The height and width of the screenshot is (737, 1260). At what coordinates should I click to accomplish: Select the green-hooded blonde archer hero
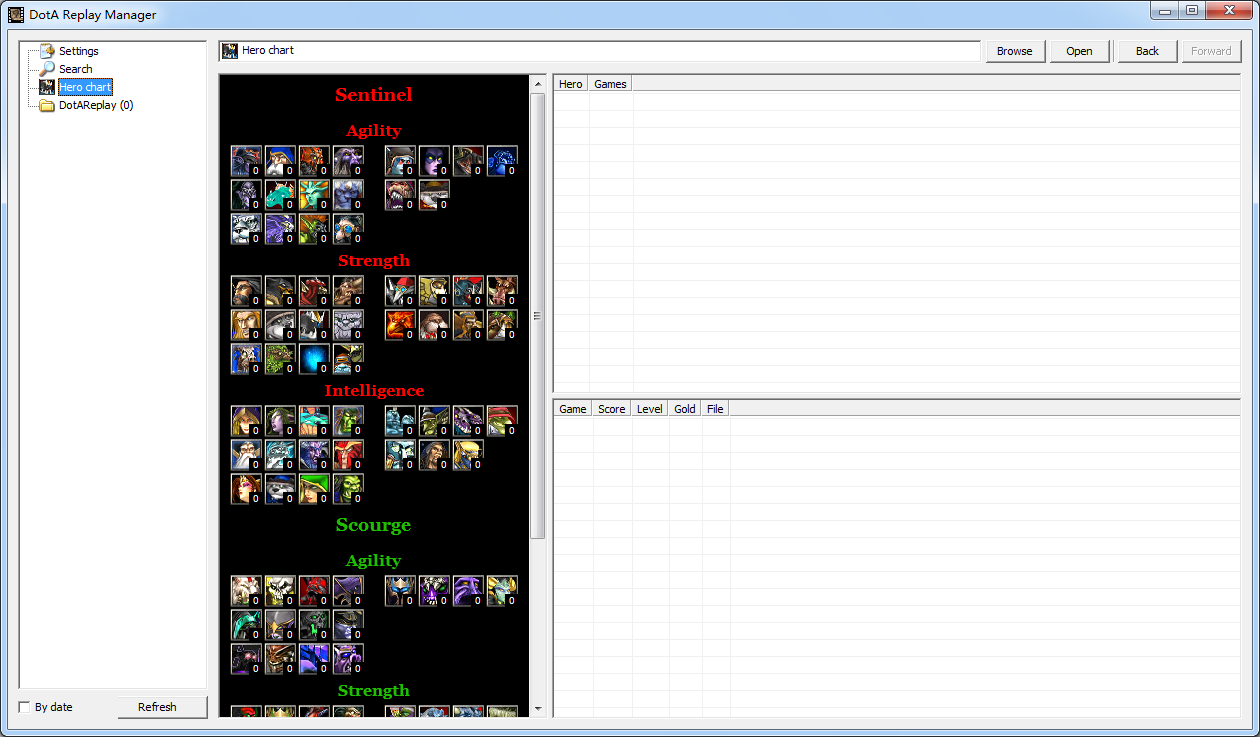coord(315,490)
